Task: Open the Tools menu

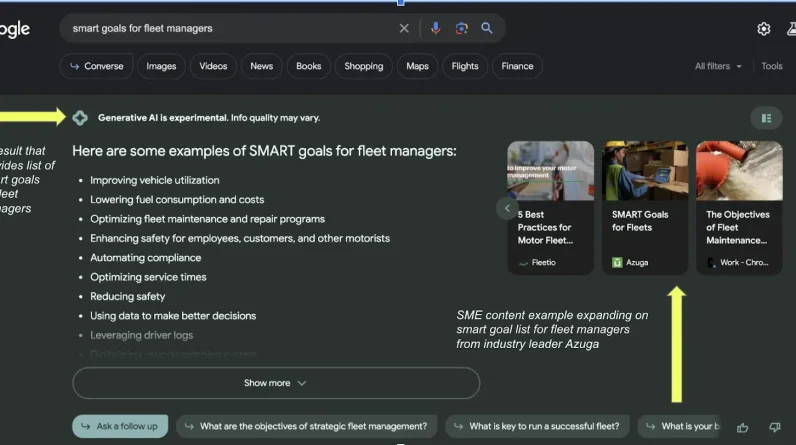Action: click(772, 66)
